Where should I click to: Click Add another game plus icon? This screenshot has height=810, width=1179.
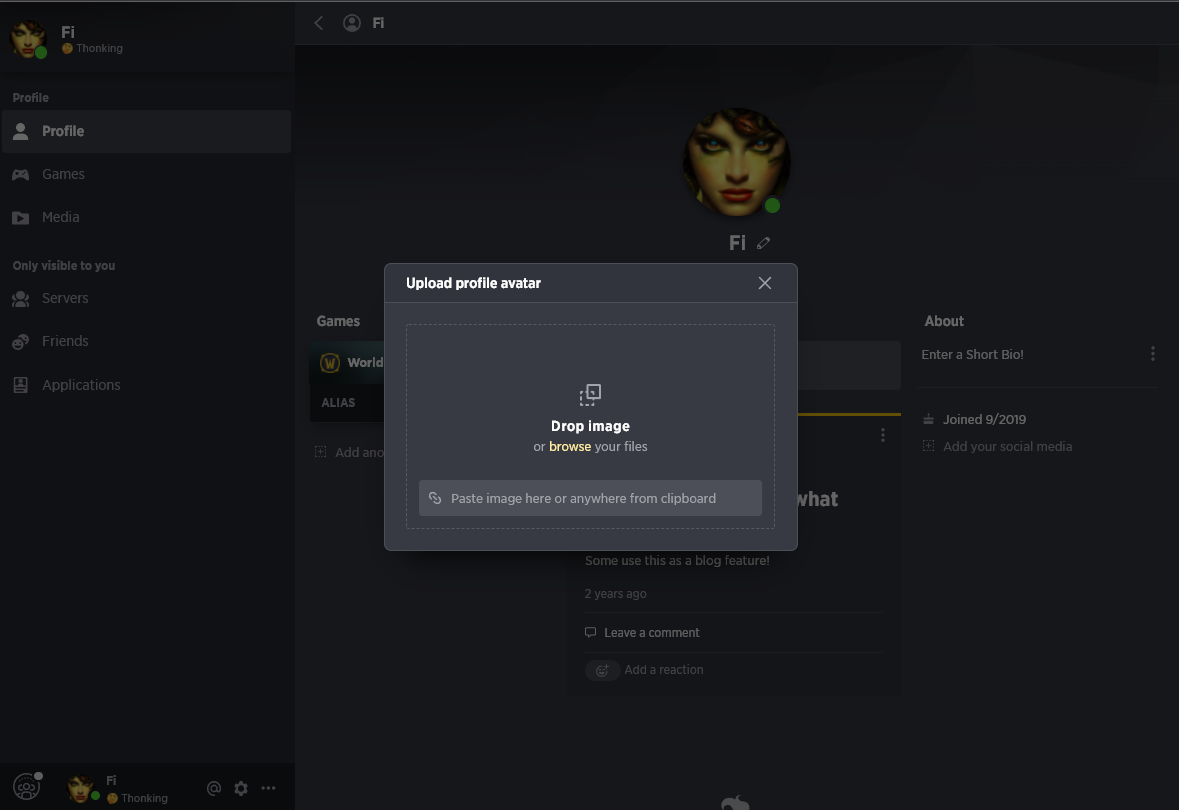(320, 452)
